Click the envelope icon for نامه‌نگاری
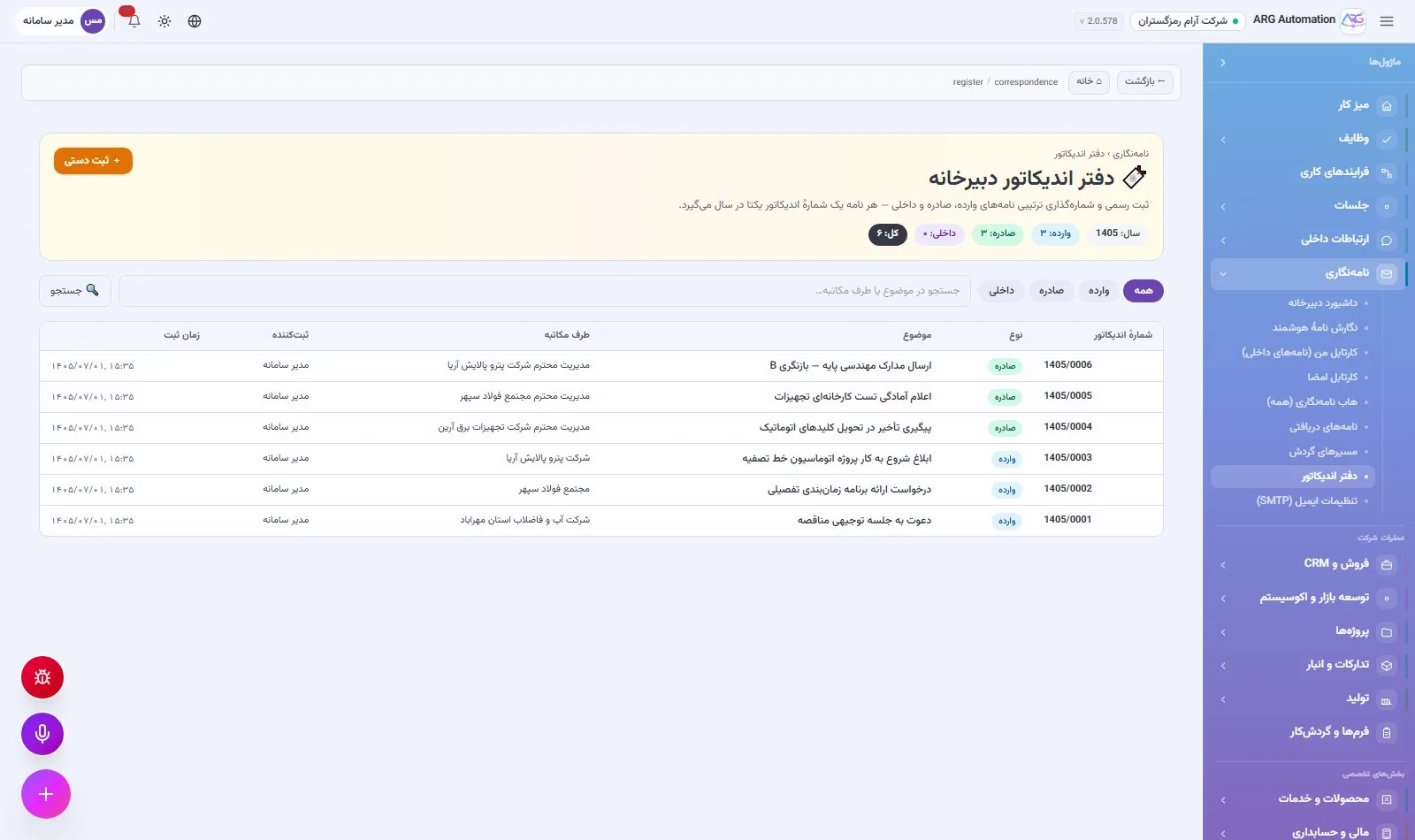 tap(1387, 274)
